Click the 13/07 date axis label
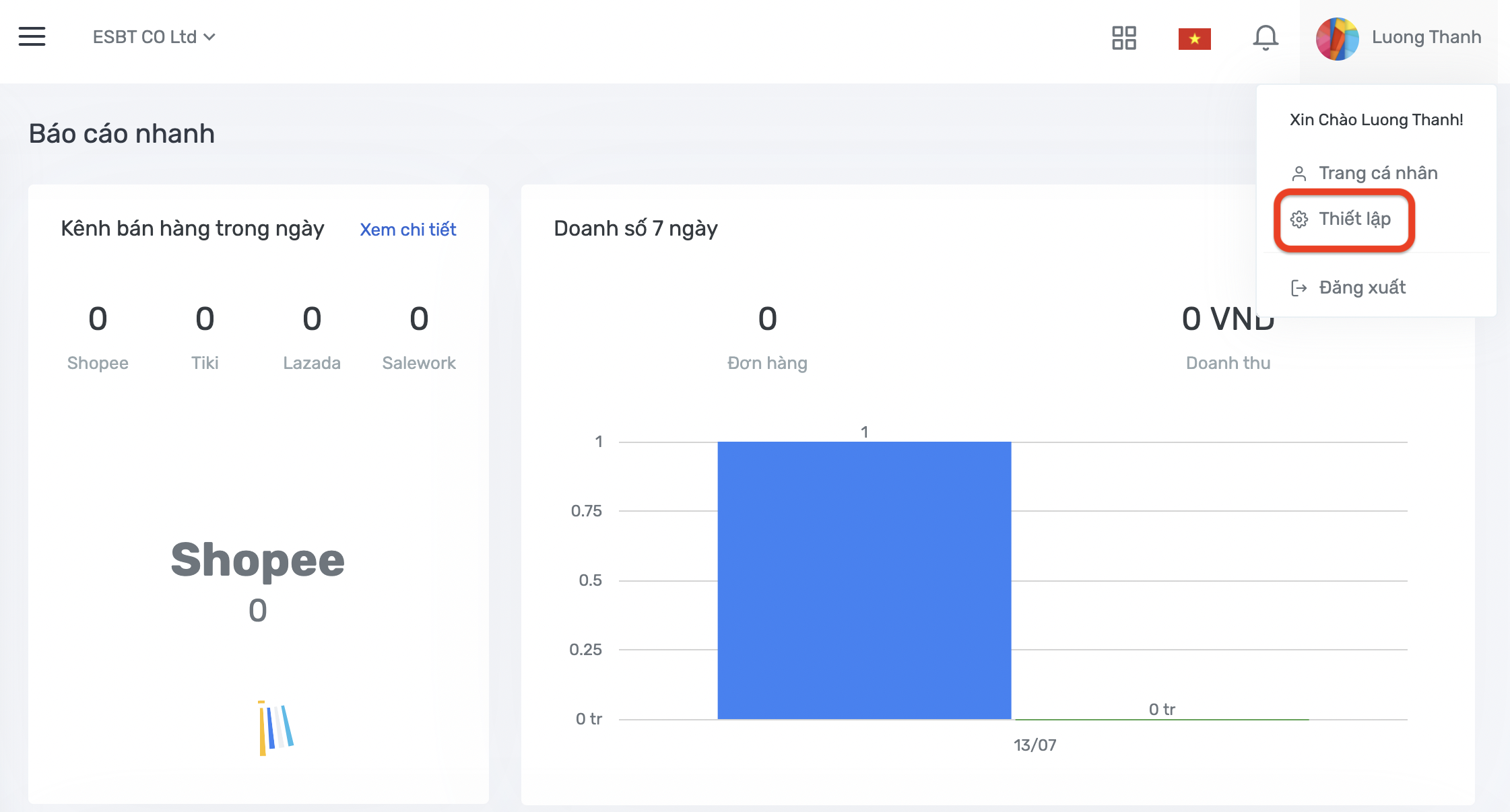This screenshot has height=812, width=1510. (x=1035, y=745)
